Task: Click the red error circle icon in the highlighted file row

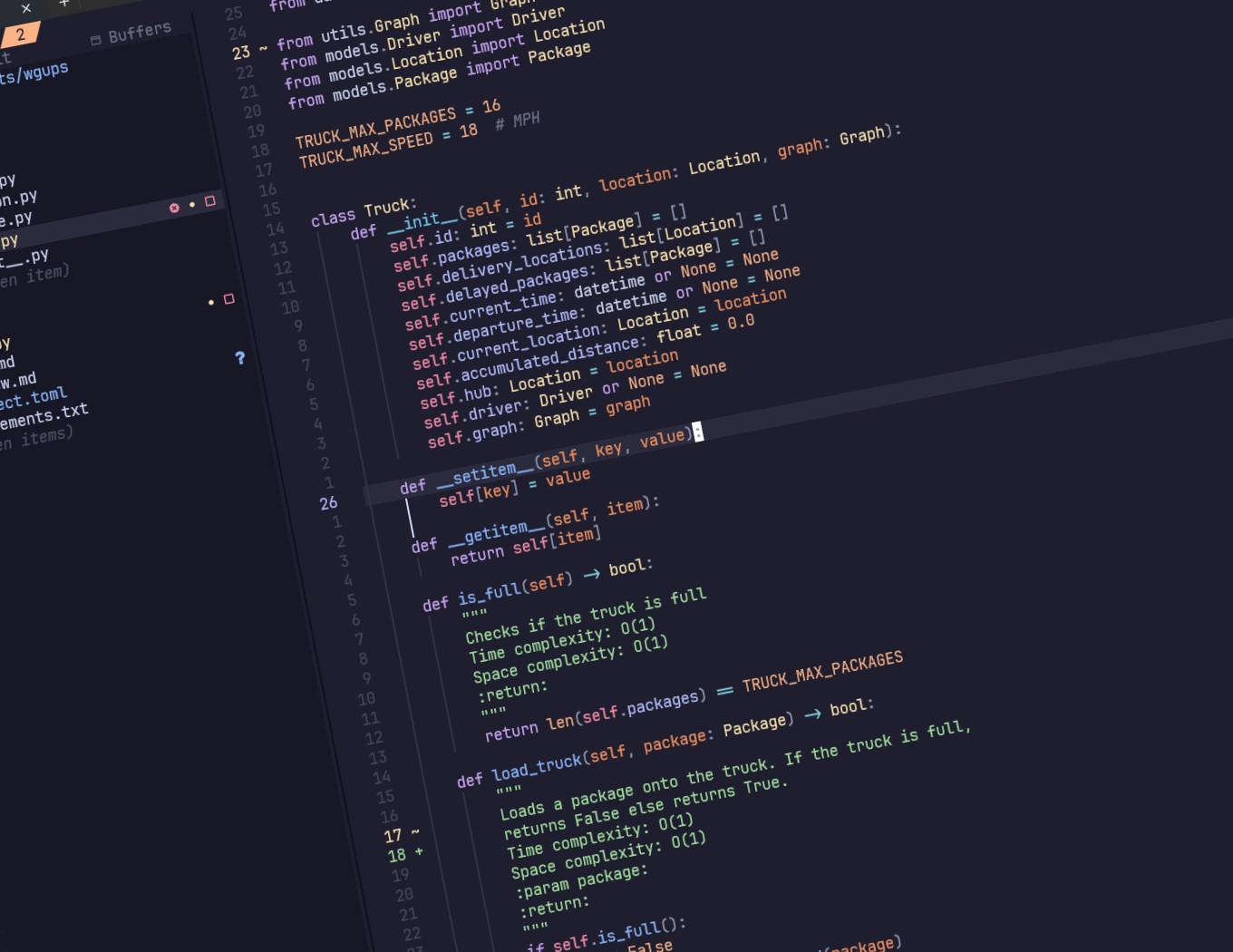Action: point(174,208)
